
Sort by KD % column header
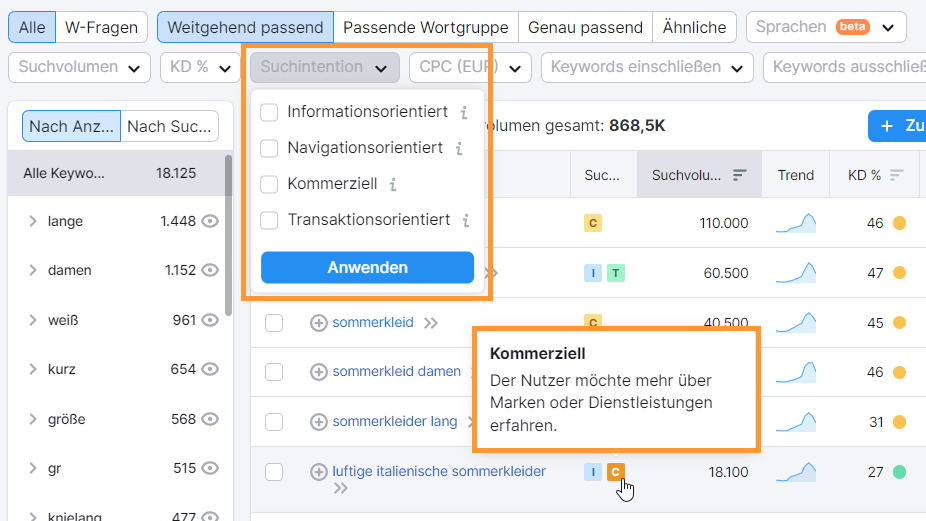[875, 175]
